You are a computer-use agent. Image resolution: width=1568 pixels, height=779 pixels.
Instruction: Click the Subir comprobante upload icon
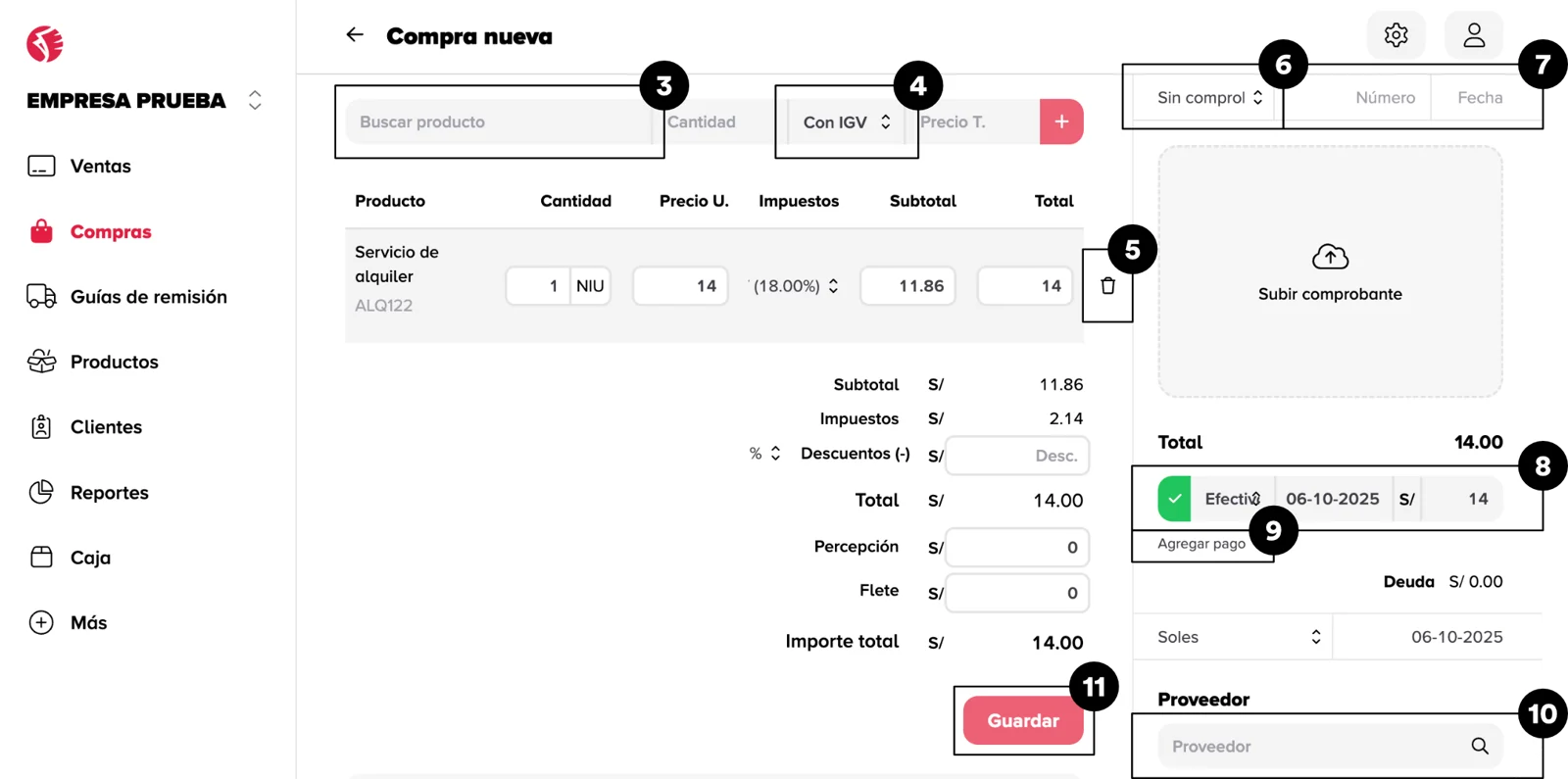[x=1330, y=258]
